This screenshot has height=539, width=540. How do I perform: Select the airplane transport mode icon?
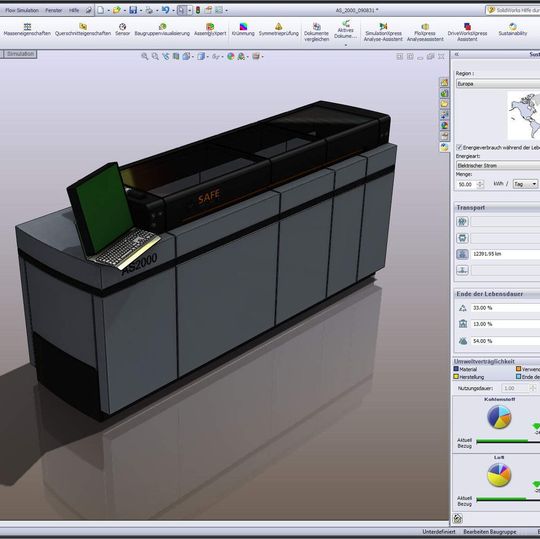click(463, 270)
